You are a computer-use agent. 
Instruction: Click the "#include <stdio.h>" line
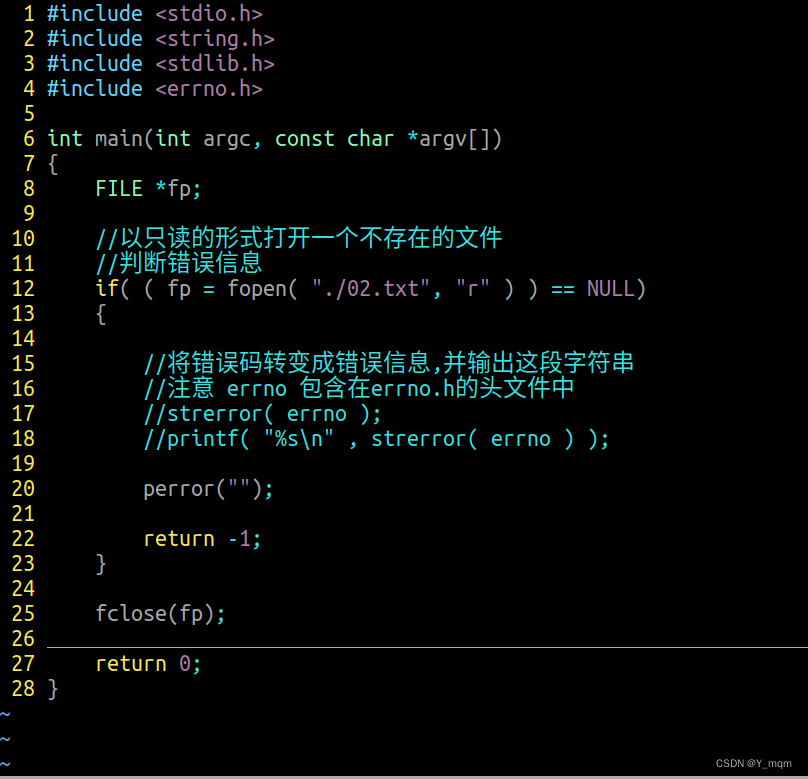coord(155,14)
